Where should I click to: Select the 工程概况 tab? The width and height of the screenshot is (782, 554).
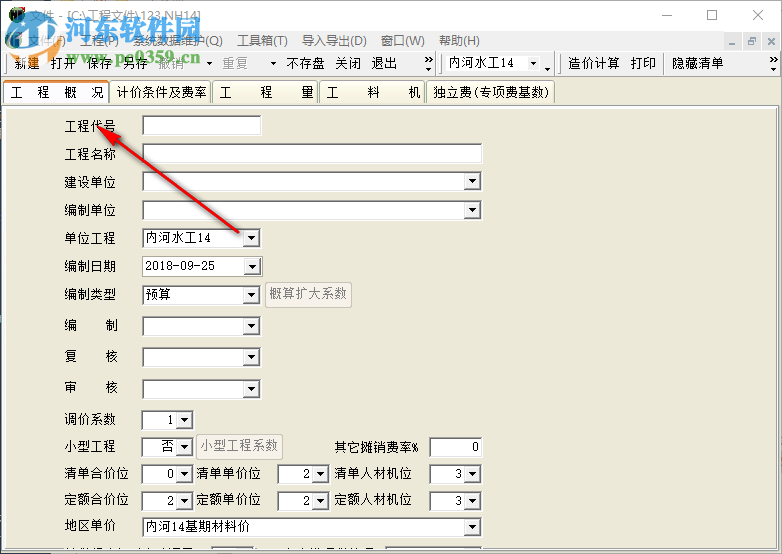56,92
